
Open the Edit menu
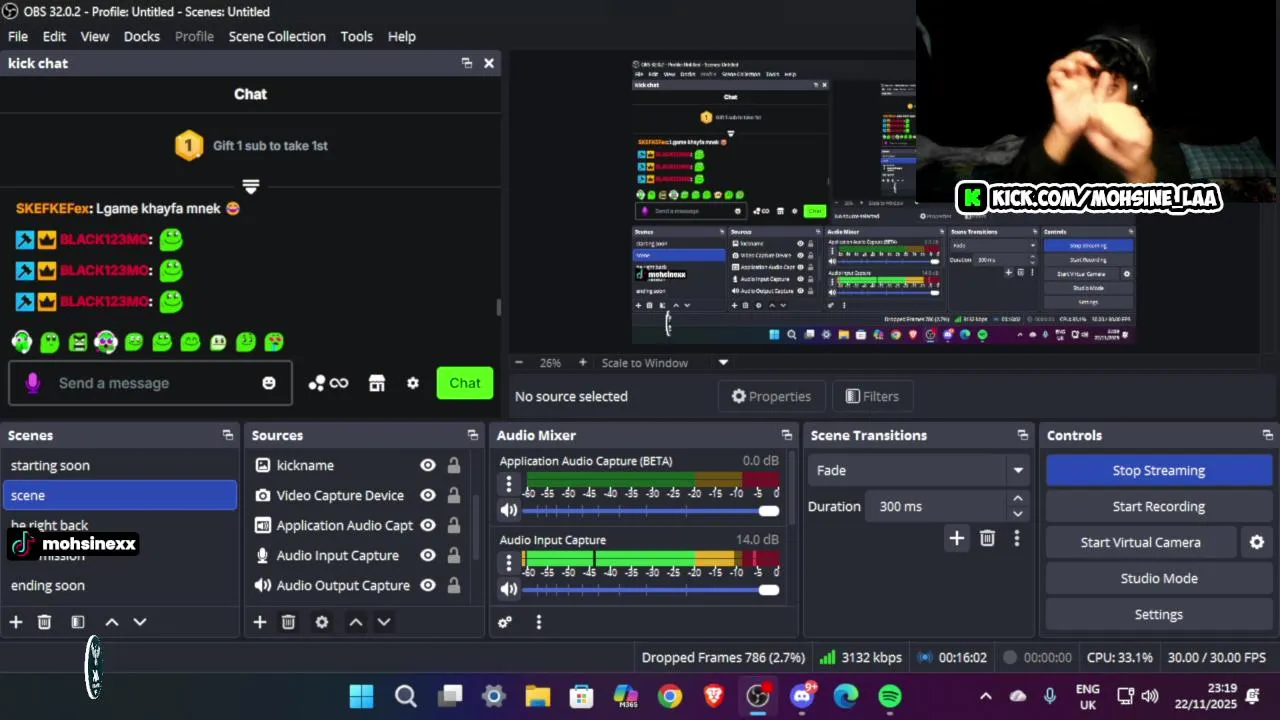(54, 36)
